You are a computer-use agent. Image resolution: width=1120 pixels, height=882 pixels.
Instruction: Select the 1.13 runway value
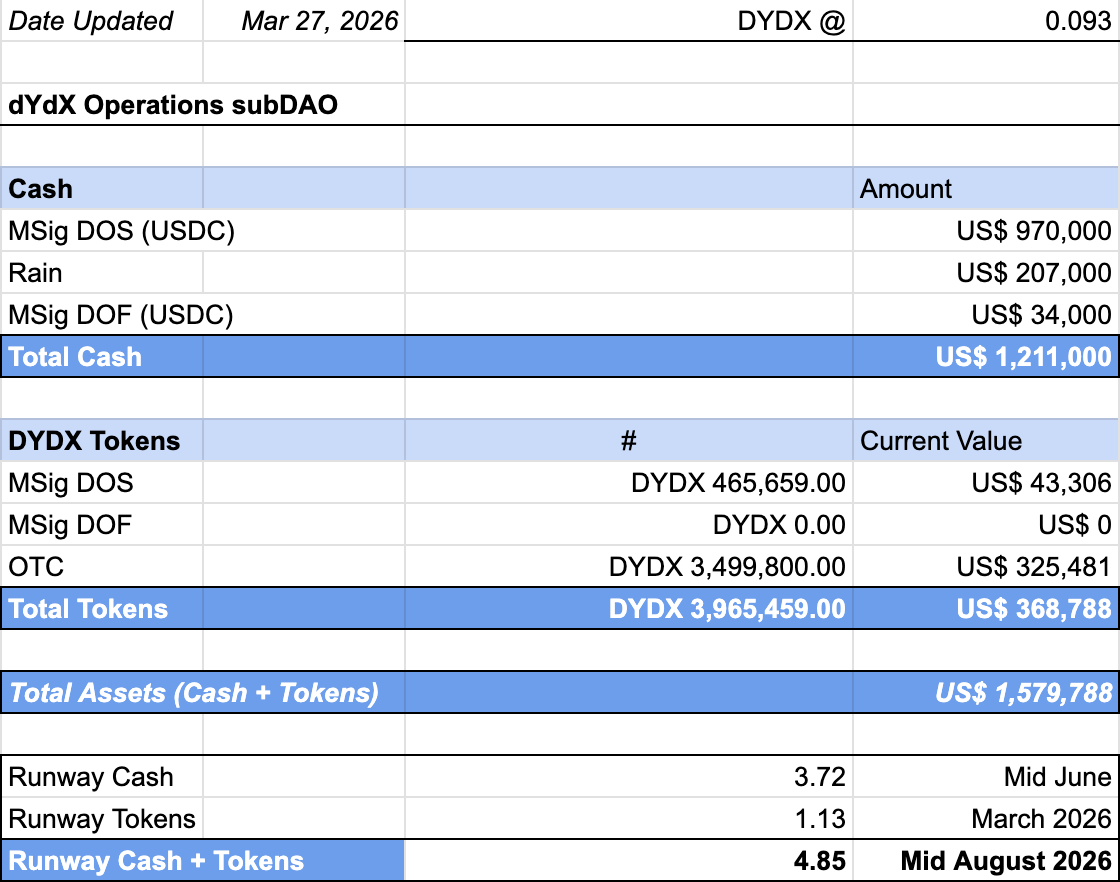click(629, 818)
